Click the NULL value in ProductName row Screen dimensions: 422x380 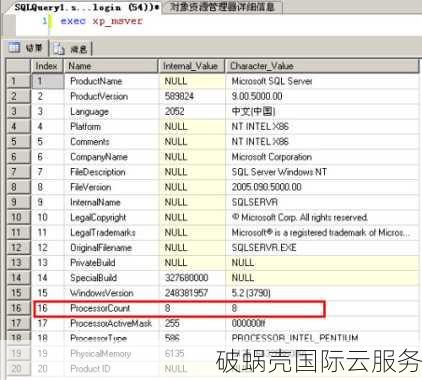[192, 81]
